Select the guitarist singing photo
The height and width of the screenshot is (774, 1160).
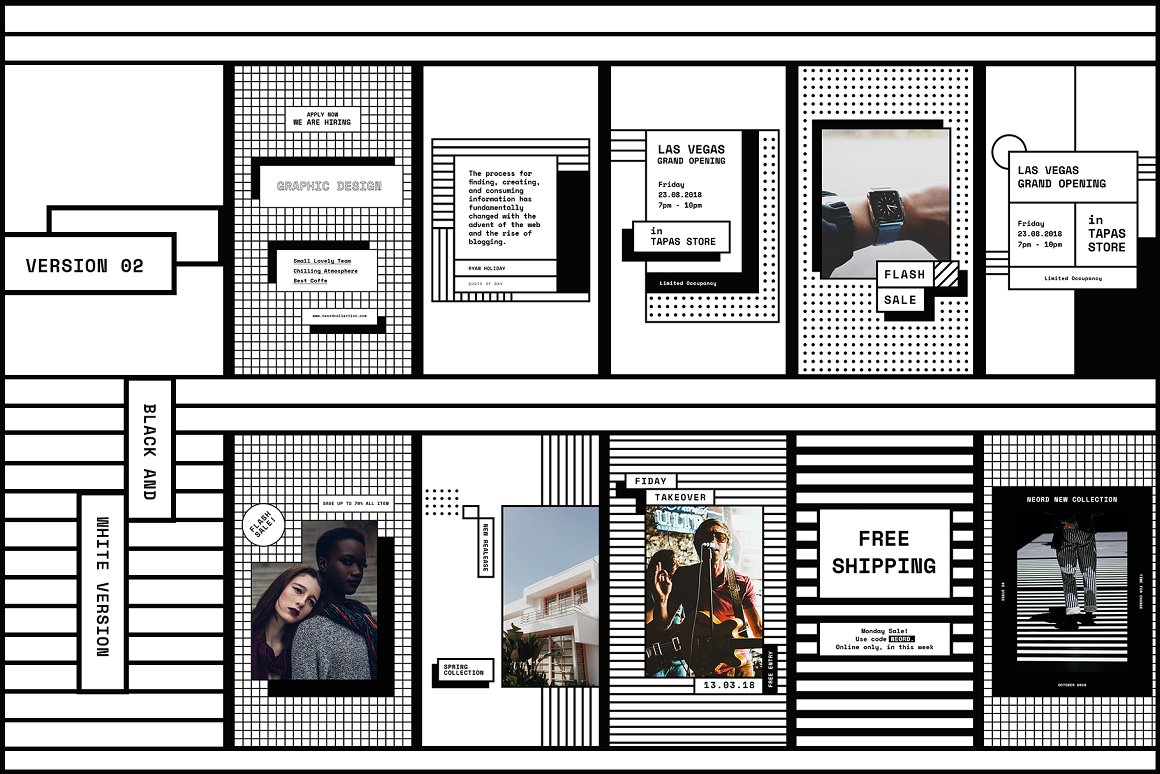click(x=704, y=591)
